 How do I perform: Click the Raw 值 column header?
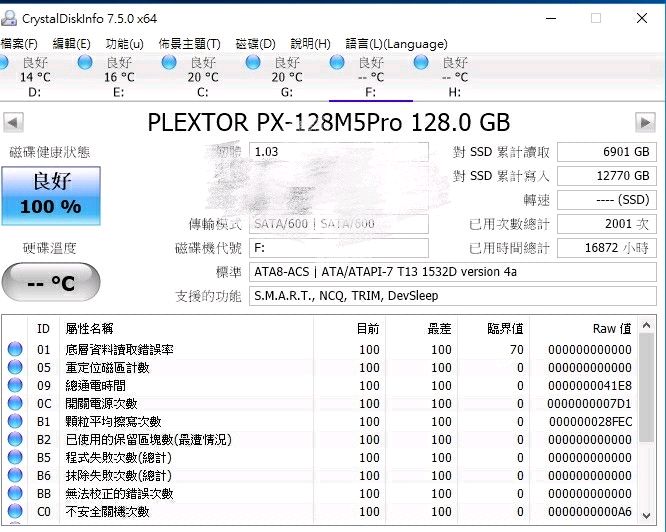pyautogui.click(x=583, y=328)
